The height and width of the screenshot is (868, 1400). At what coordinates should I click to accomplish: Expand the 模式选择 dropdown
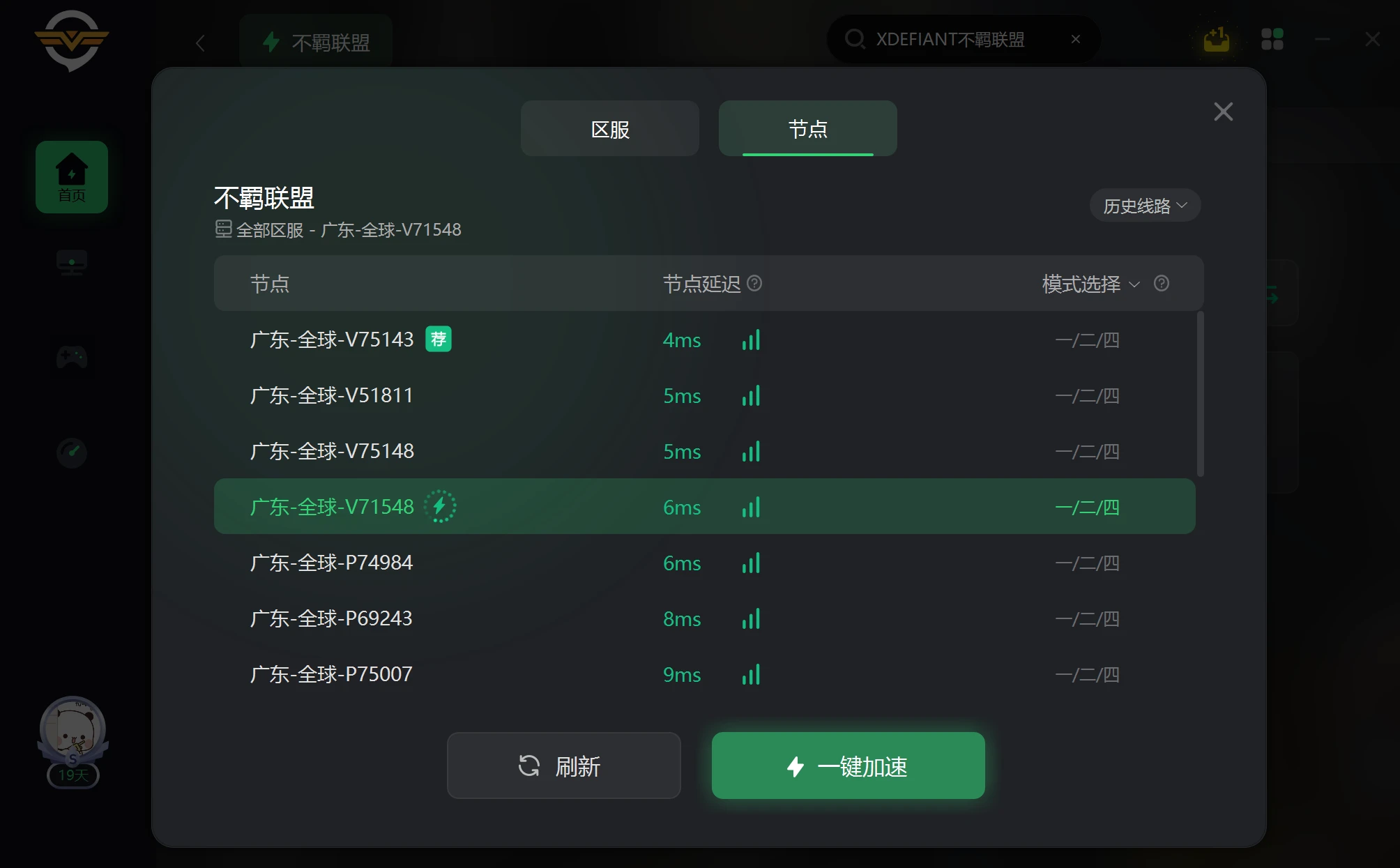click(x=1091, y=284)
